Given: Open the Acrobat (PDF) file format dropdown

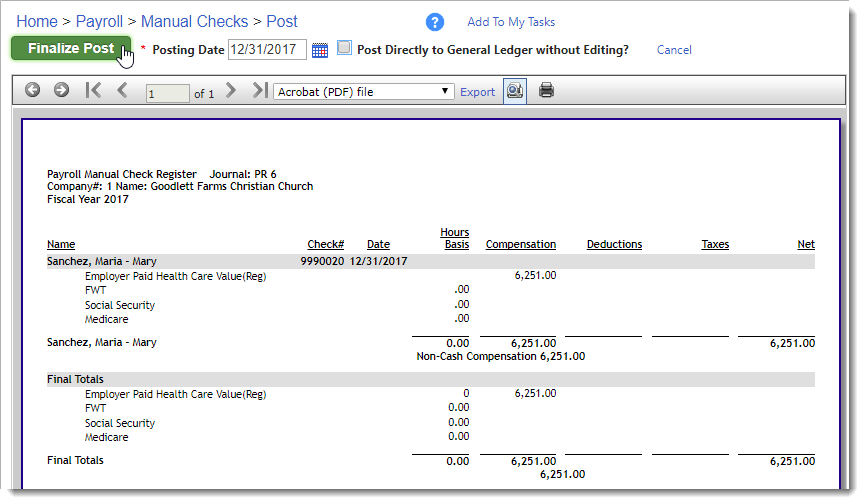Looking at the screenshot, I should [364, 92].
